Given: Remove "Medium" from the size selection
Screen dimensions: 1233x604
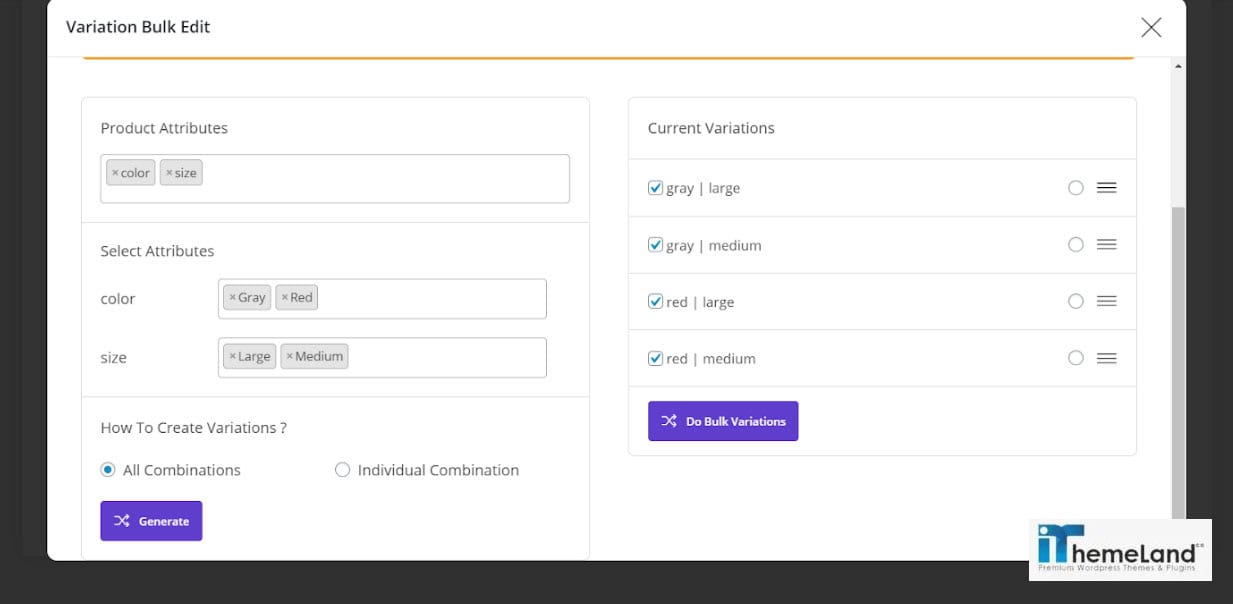Looking at the screenshot, I should click(x=289, y=356).
